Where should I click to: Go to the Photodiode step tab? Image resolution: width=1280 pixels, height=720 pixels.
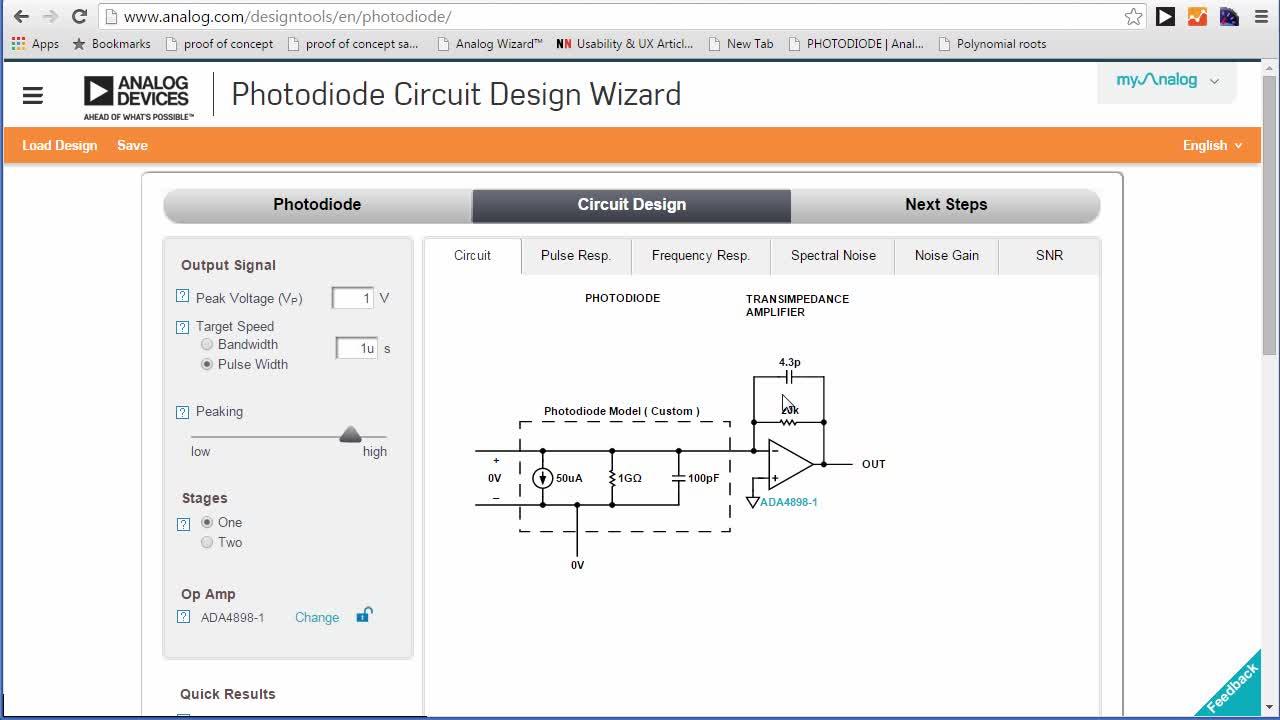click(317, 204)
